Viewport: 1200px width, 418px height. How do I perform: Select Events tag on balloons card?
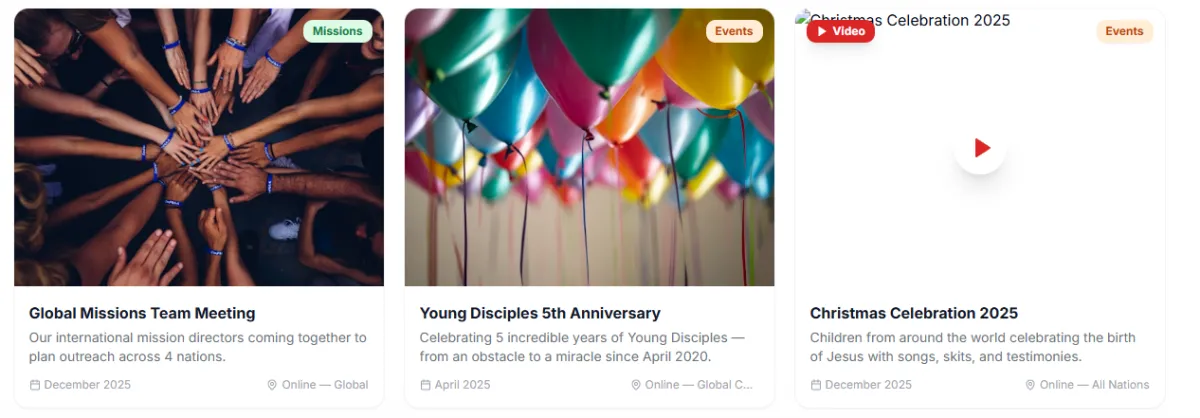pyautogui.click(x=734, y=31)
